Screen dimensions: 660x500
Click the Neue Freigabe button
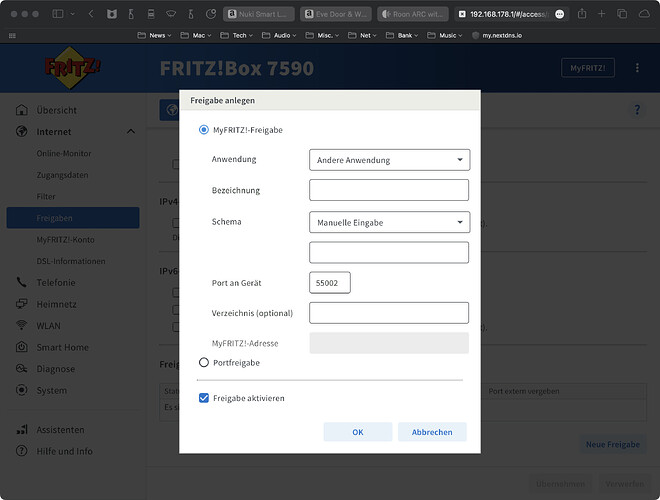613,444
